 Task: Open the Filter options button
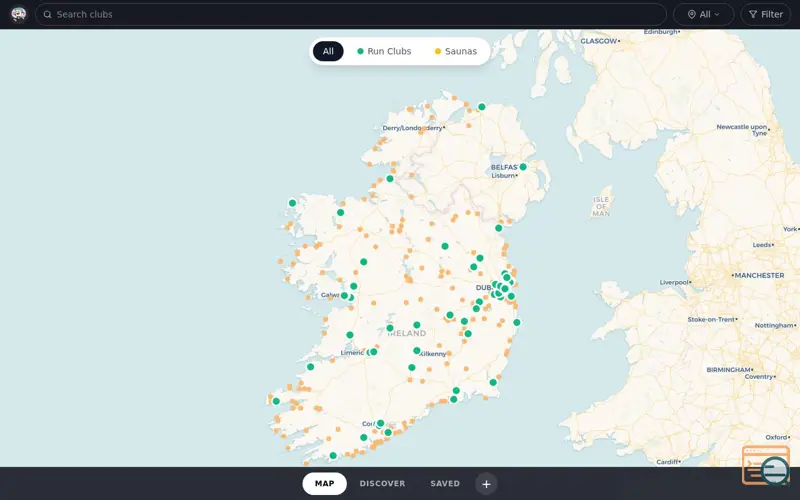[765, 14]
